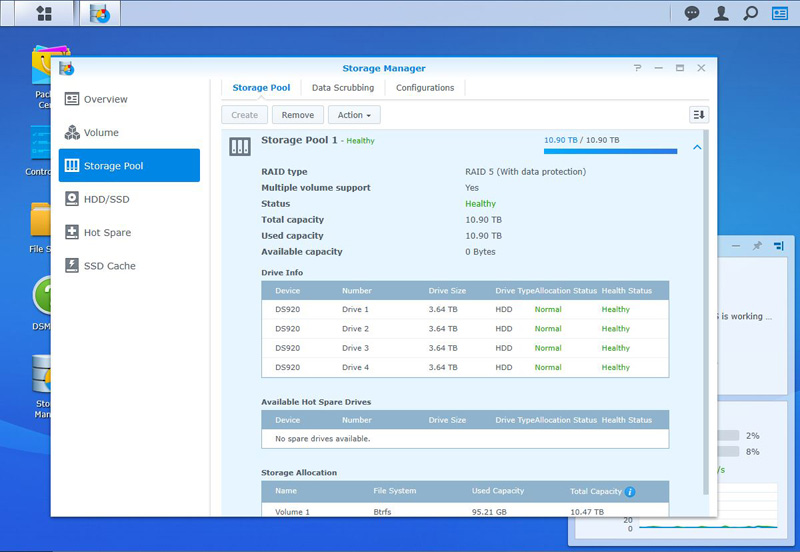The image size is (800, 552).
Task: Click the Storage Manager help question mark
Action: 638,68
